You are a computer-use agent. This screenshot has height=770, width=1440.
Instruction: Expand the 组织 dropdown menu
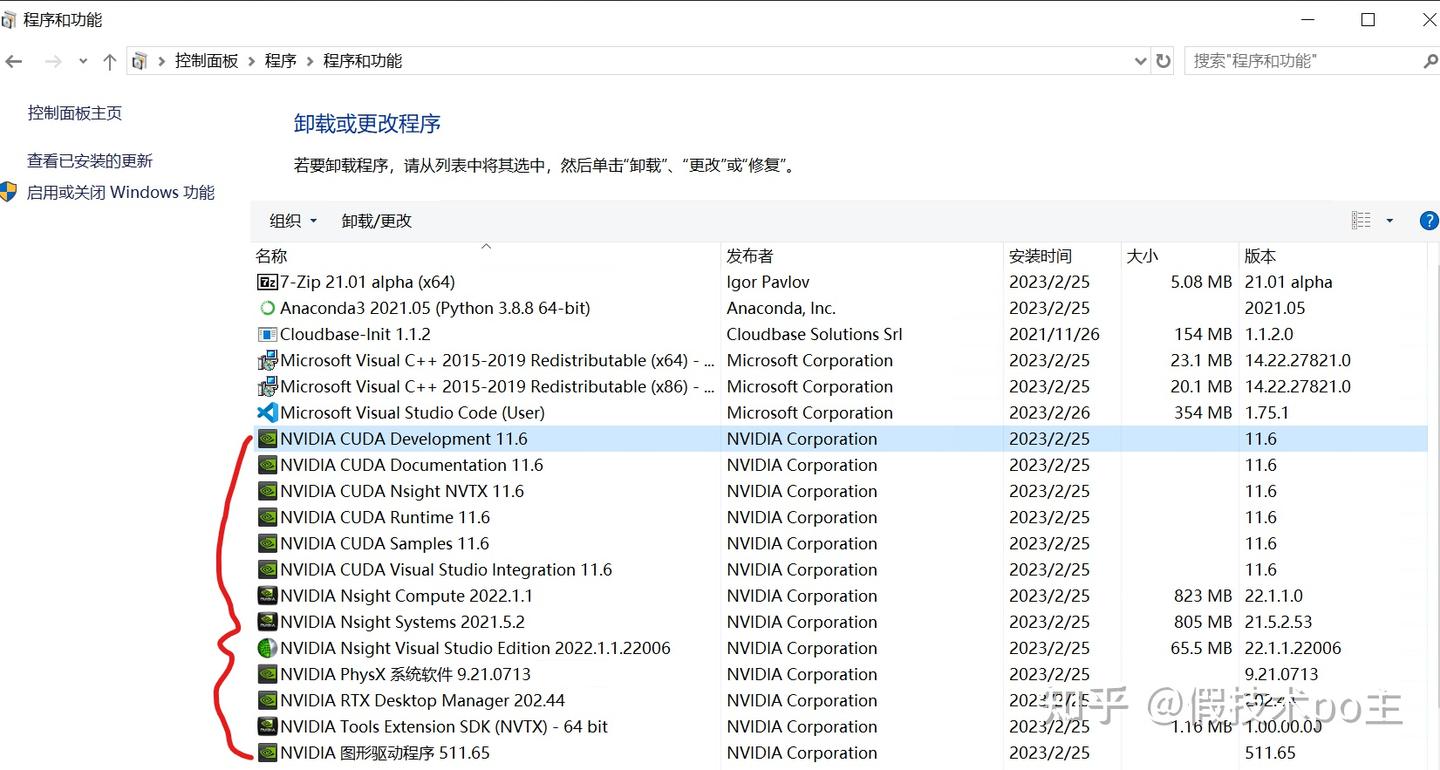(x=293, y=221)
